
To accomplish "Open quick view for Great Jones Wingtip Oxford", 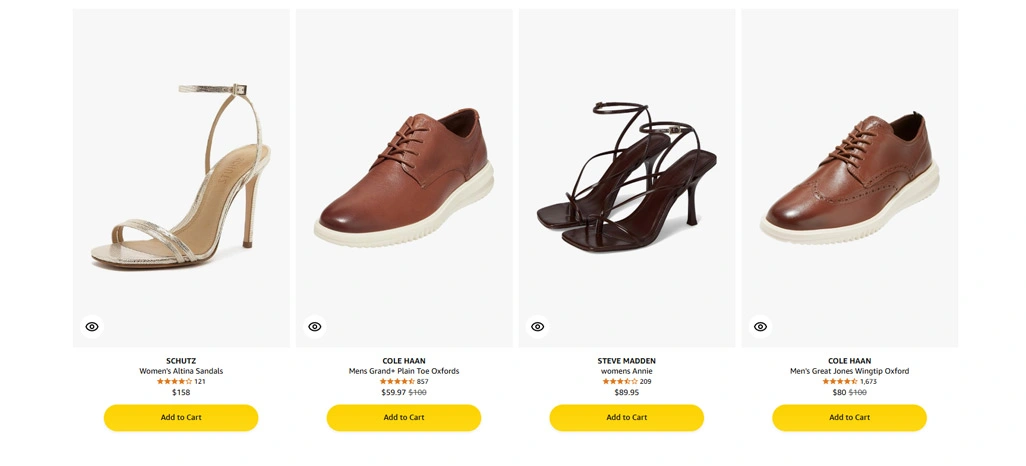I will coord(760,327).
